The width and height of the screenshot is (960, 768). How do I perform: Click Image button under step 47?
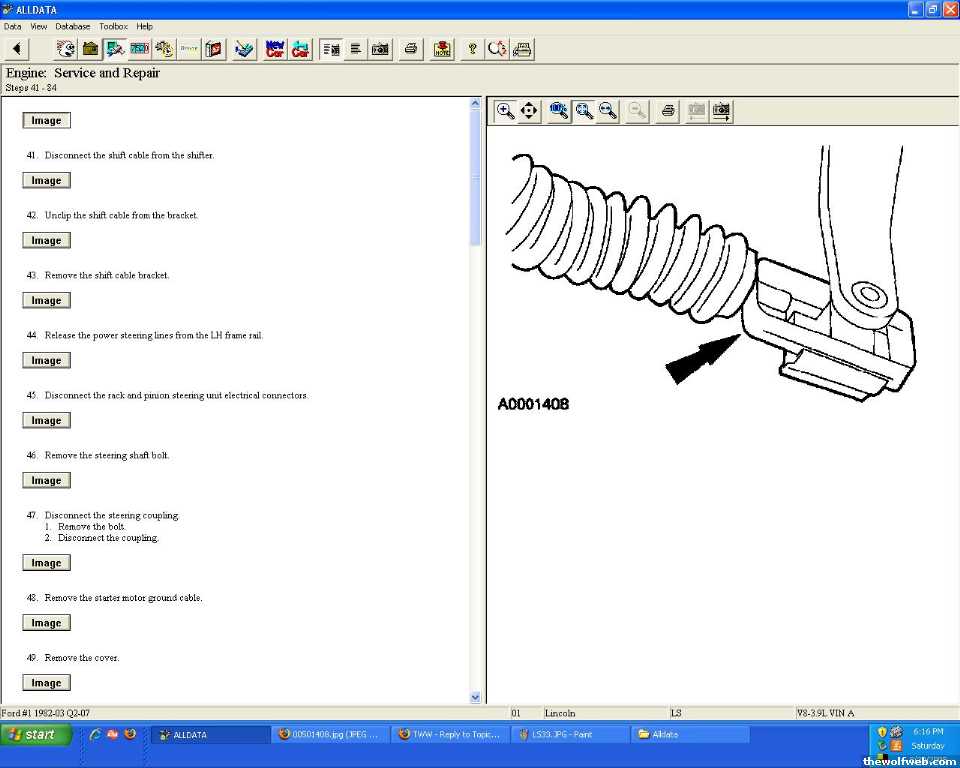(46, 563)
